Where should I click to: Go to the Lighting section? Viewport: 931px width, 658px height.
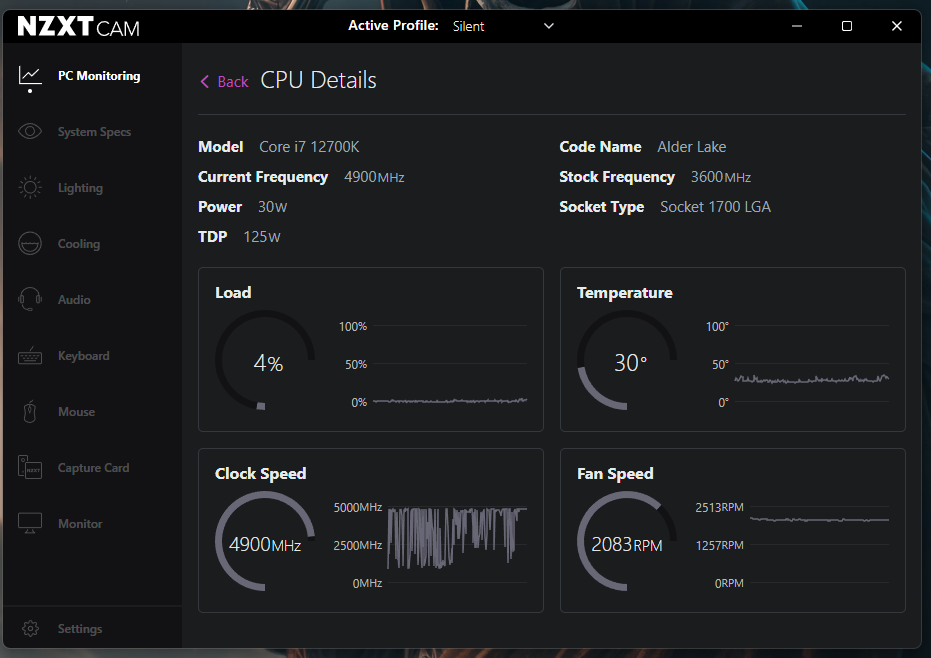click(80, 188)
